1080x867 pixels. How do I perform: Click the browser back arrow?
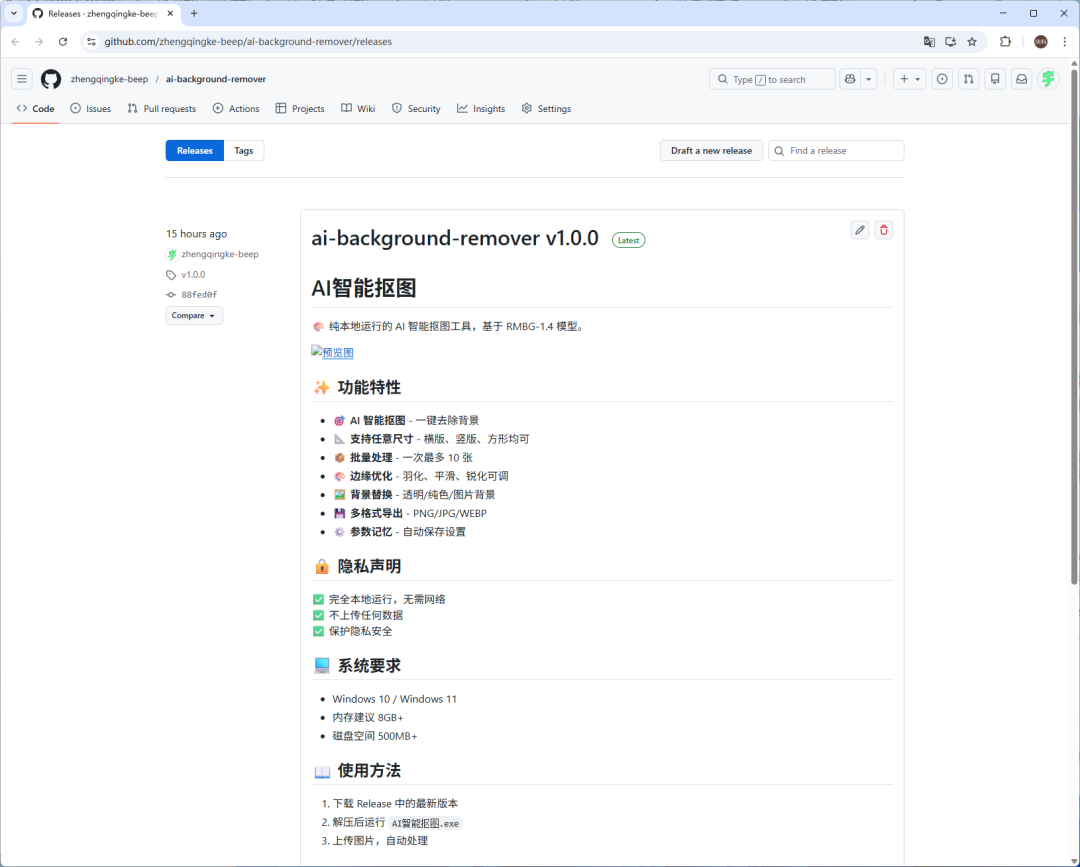(16, 42)
